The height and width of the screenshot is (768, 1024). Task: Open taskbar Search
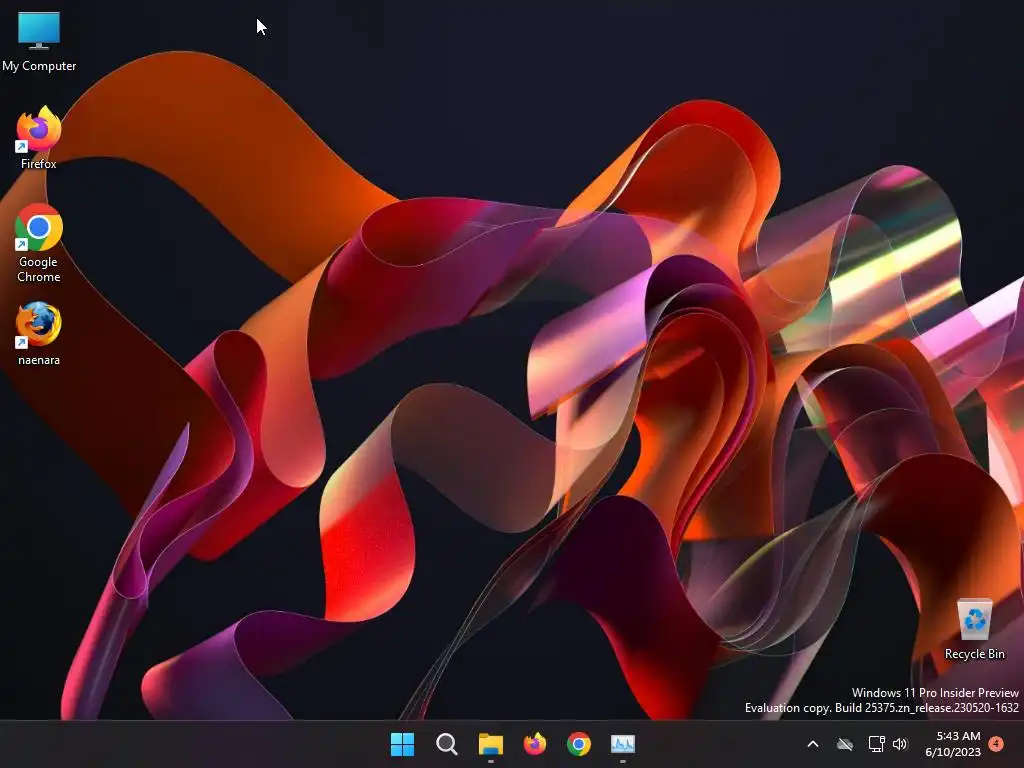pos(447,744)
